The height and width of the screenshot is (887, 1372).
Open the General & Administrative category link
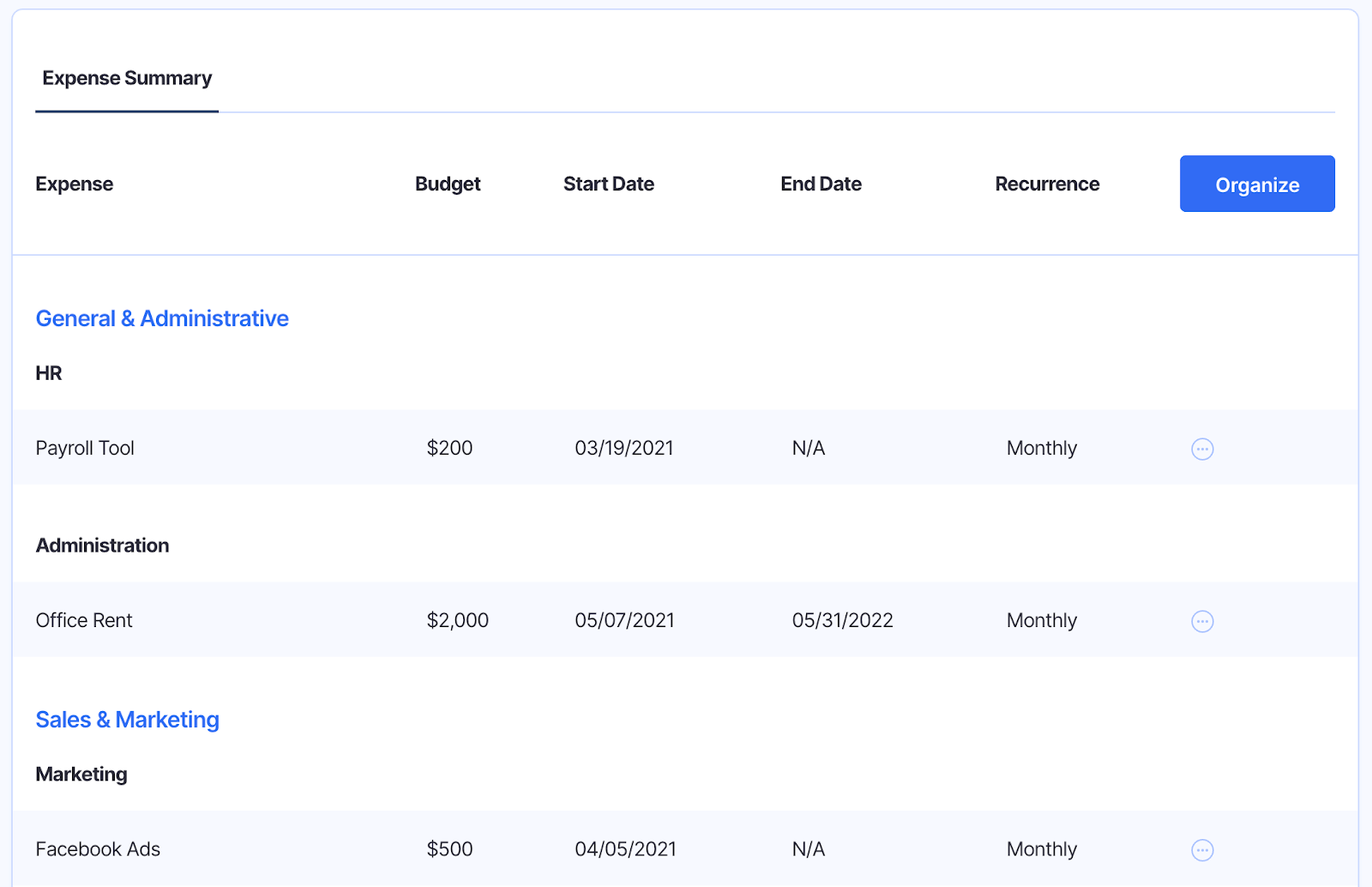coord(162,318)
